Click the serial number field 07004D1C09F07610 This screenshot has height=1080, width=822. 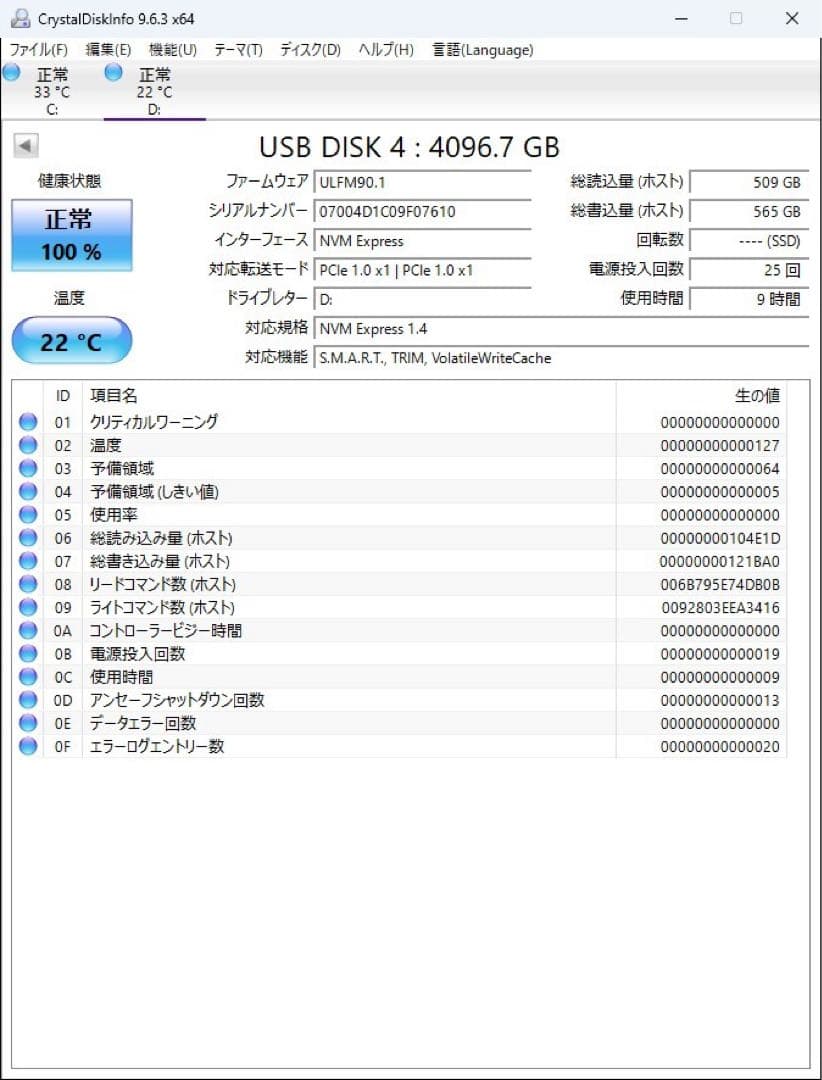422,211
